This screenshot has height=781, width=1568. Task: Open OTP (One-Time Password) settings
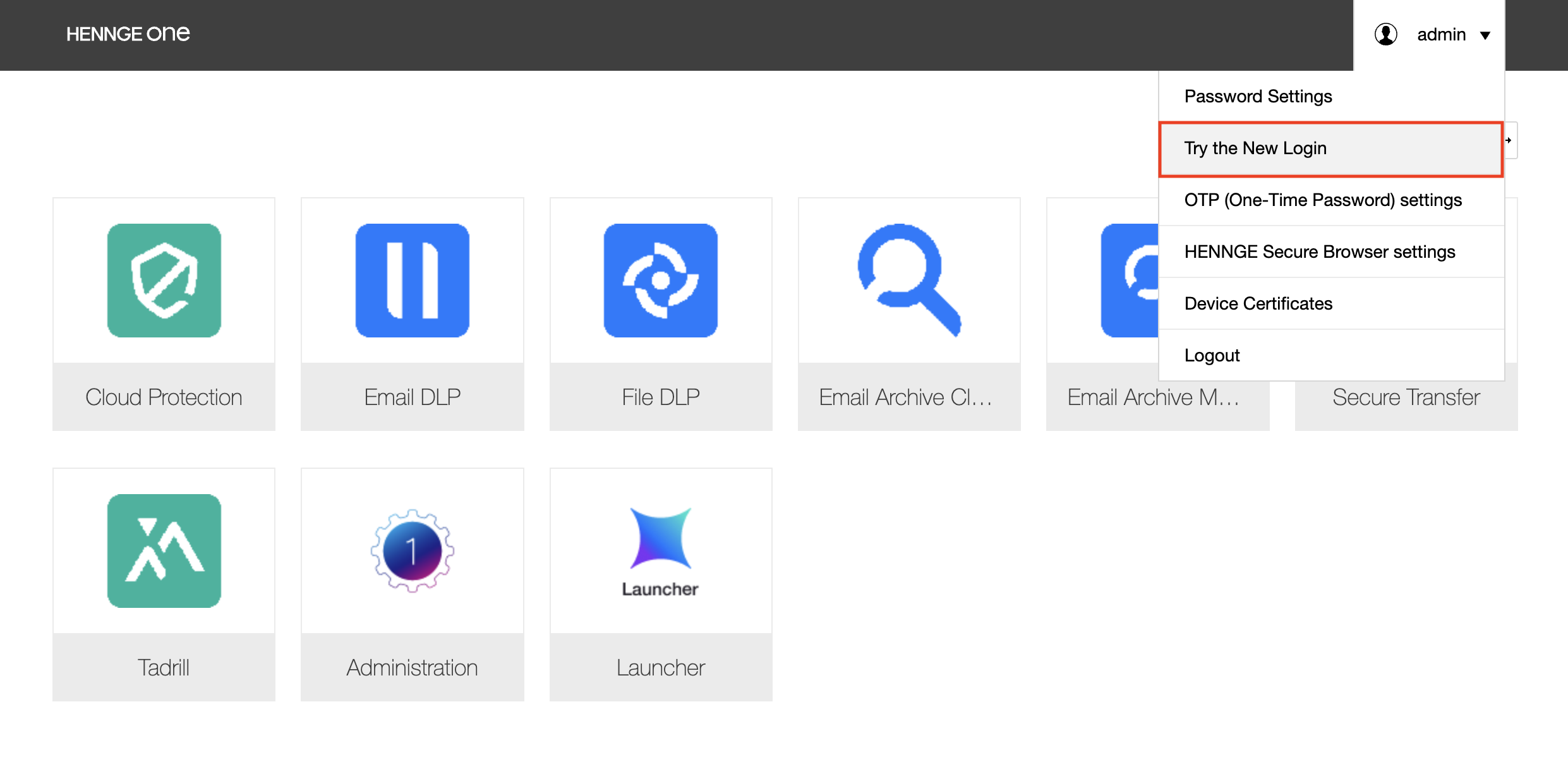pyautogui.click(x=1331, y=200)
